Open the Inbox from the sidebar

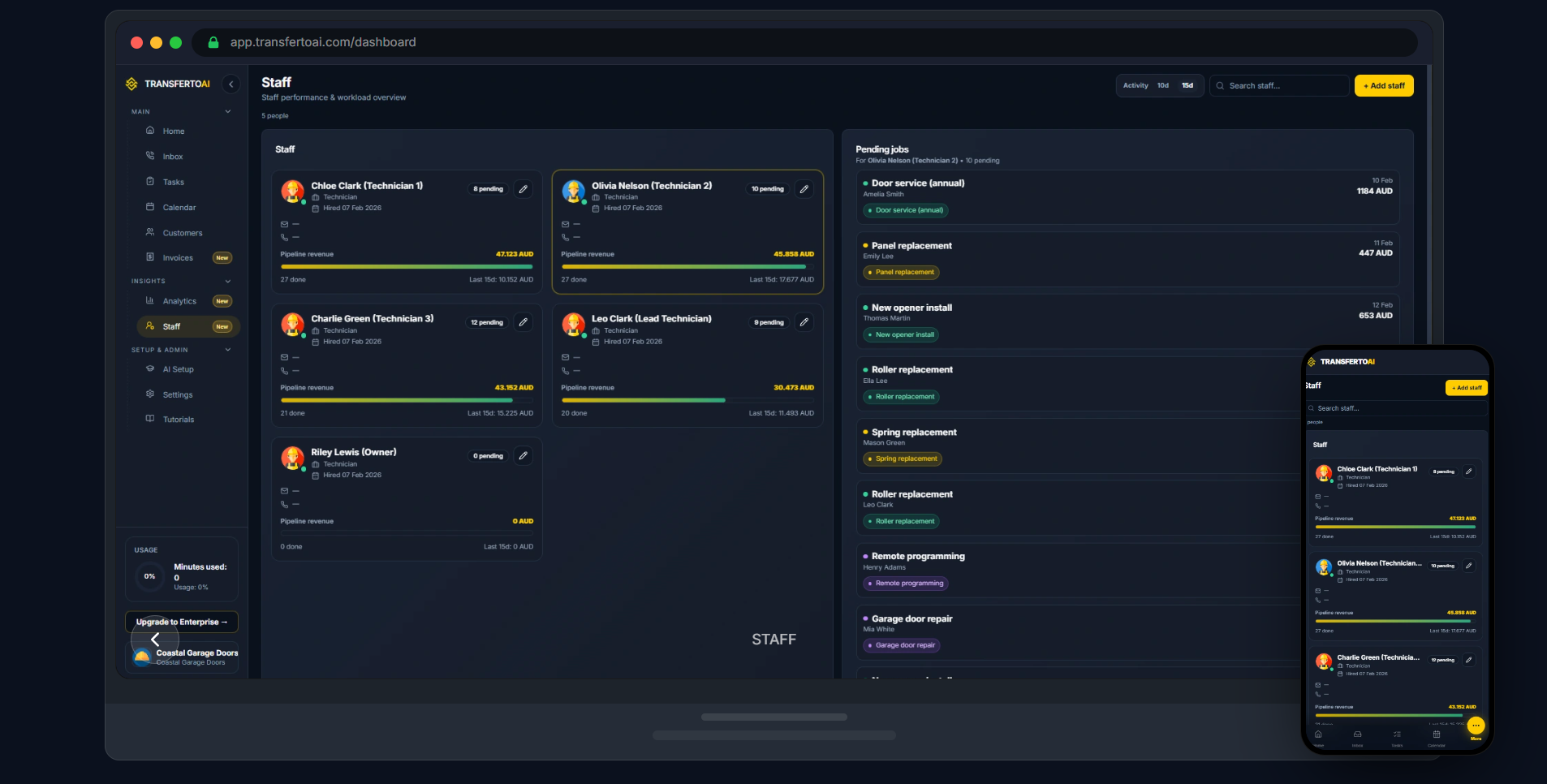point(173,156)
